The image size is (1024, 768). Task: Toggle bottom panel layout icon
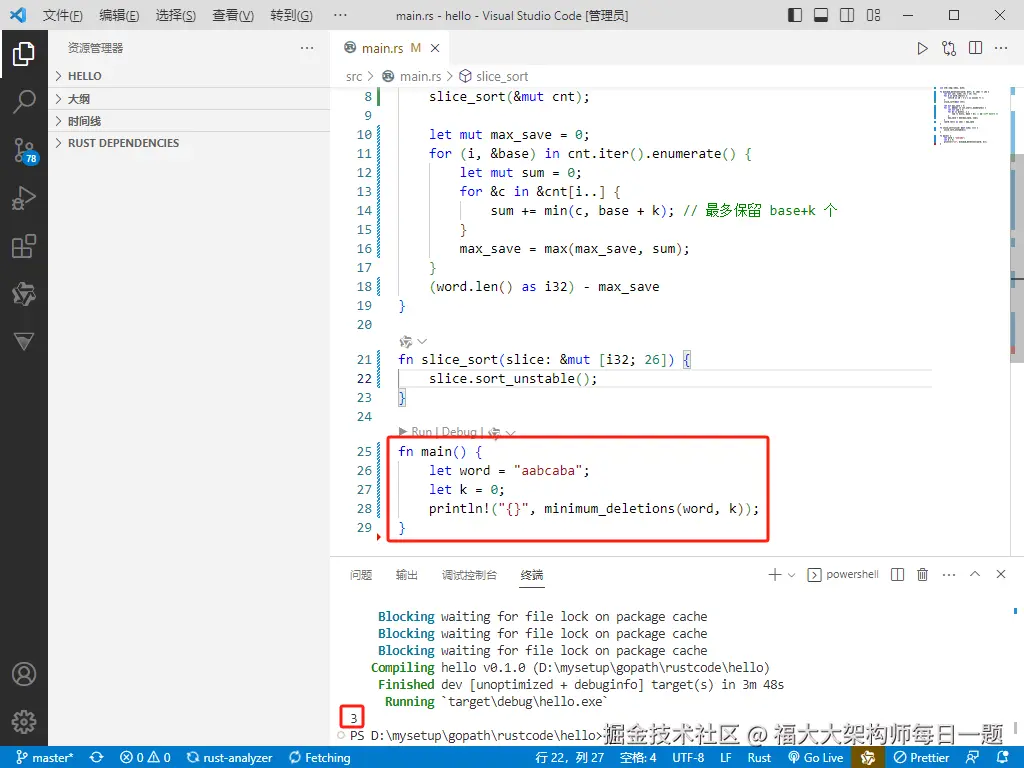click(x=821, y=15)
